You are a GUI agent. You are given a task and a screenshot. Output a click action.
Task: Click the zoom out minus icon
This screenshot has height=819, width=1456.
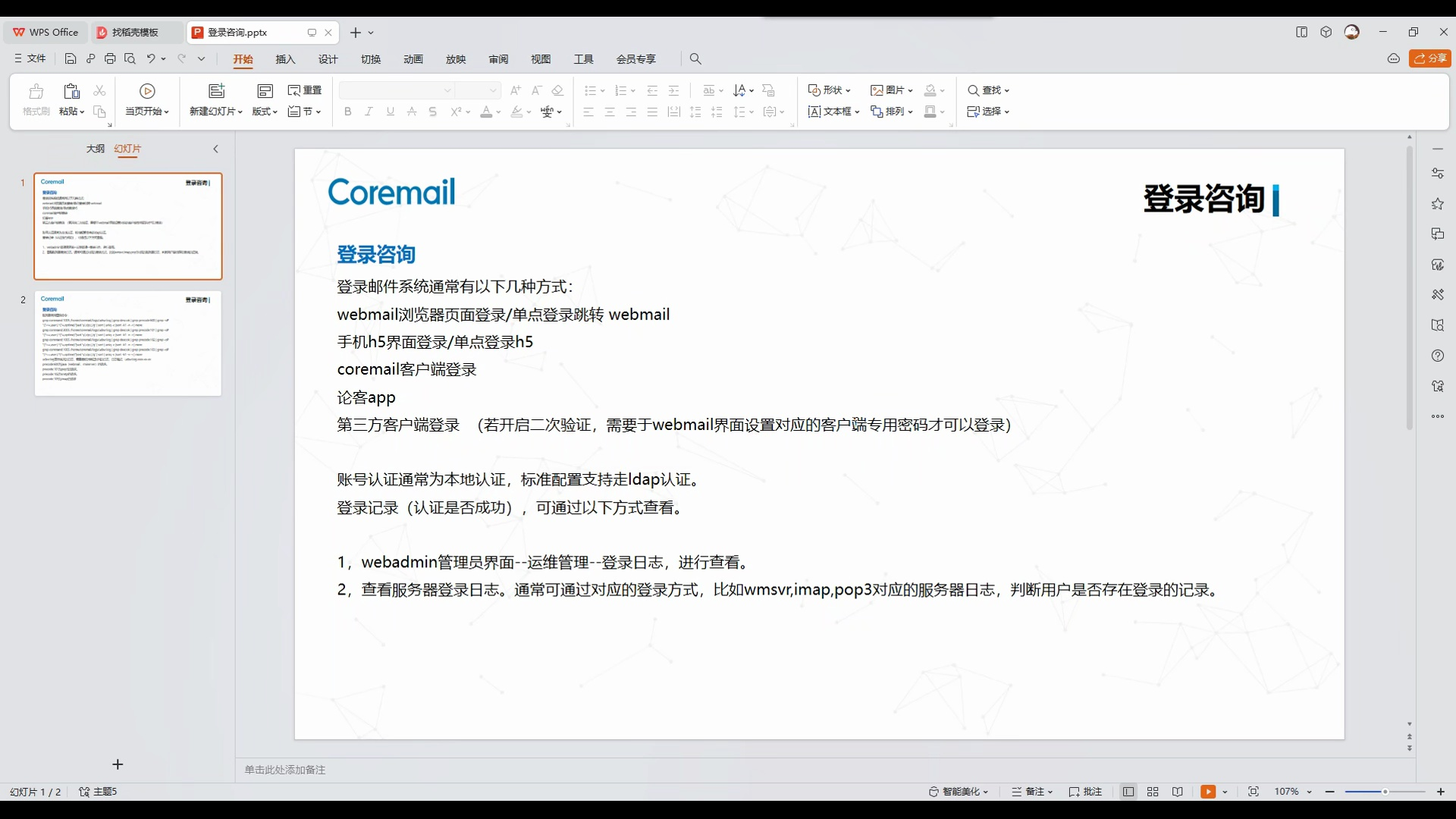point(1330,792)
